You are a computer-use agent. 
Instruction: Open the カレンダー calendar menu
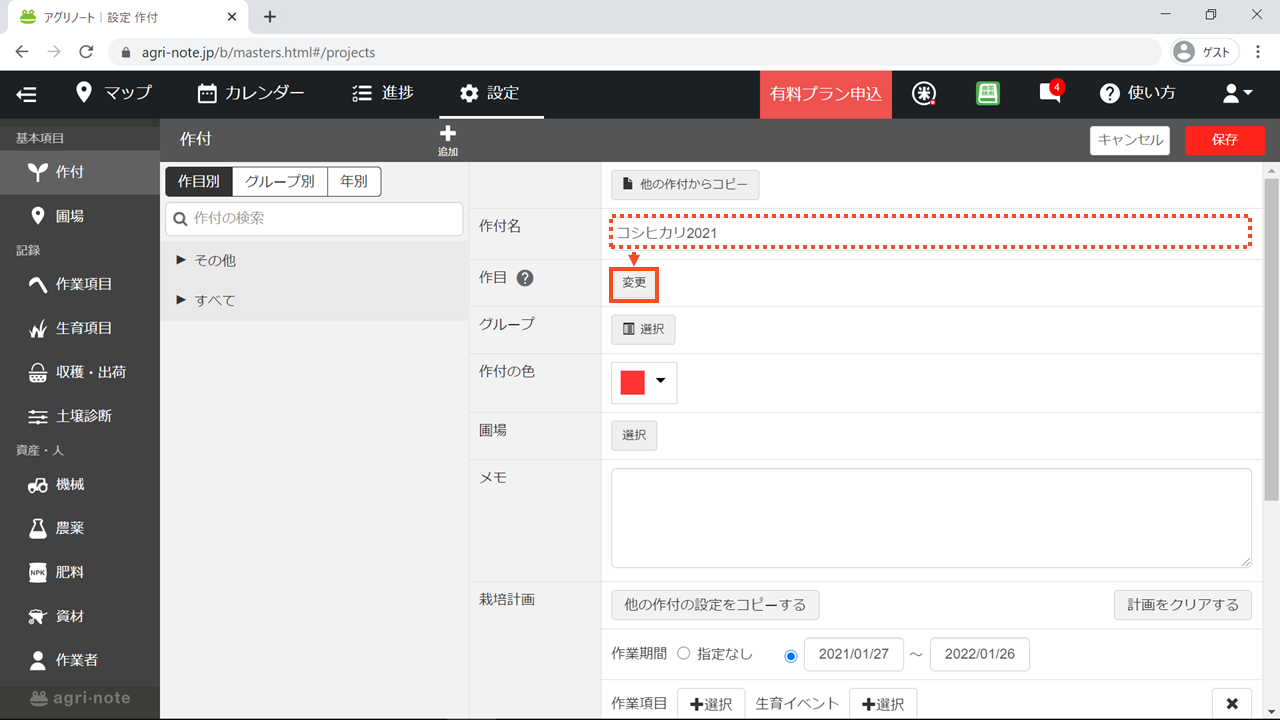251,93
